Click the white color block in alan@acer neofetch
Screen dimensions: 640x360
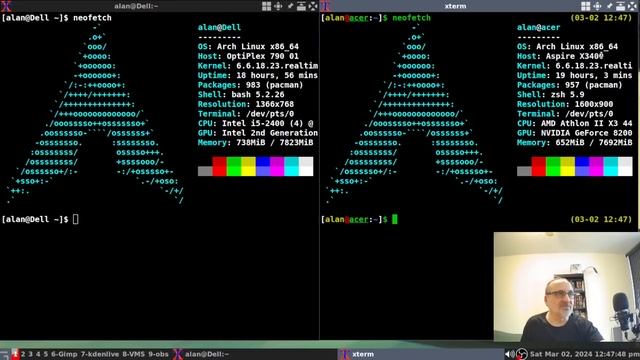click(625, 166)
